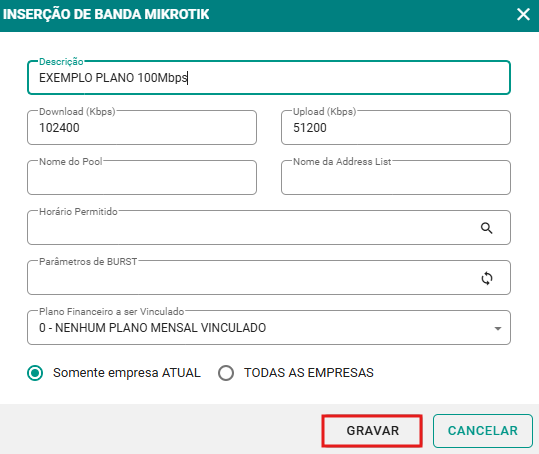Focus the Nome da Address List field
The image size is (539, 454).
[x=396, y=178]
